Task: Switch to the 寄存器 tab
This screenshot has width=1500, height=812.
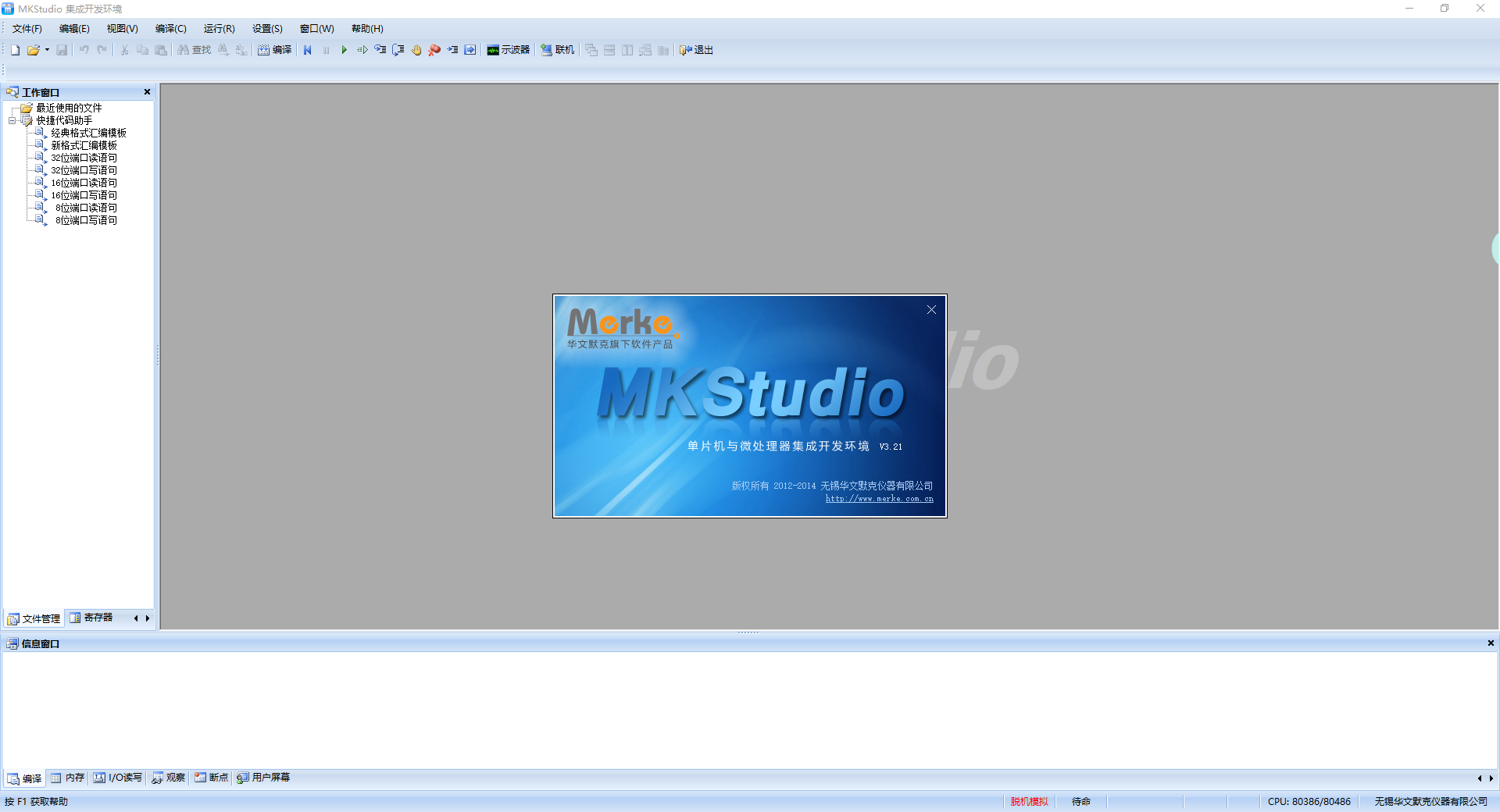Action: (91, 618)
